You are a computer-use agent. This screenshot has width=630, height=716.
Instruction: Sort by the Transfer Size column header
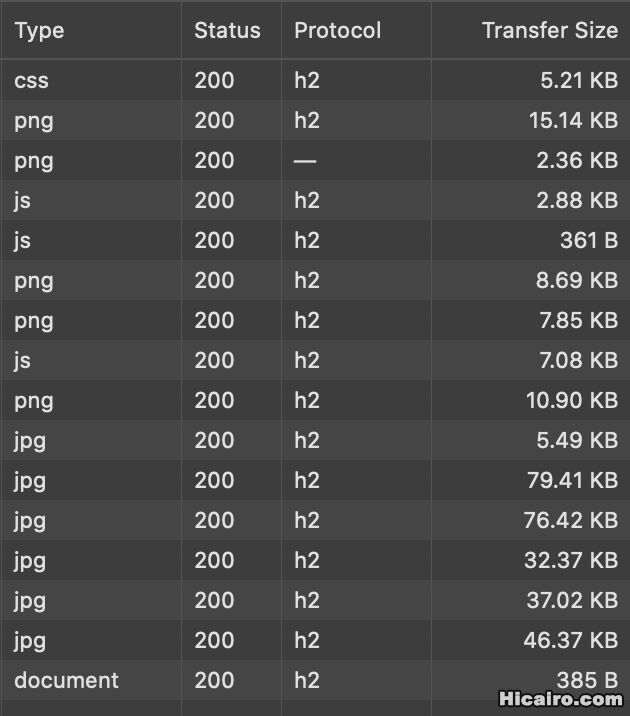[549, 30]
